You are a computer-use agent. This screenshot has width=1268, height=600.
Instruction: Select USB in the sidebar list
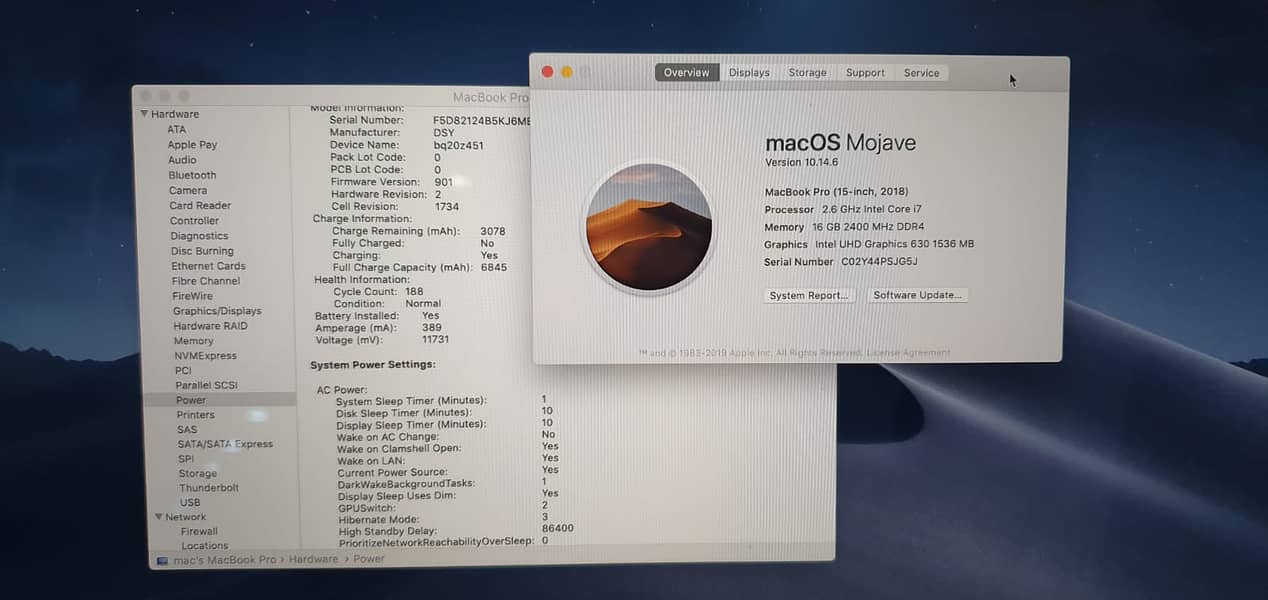tap(190, 503)
